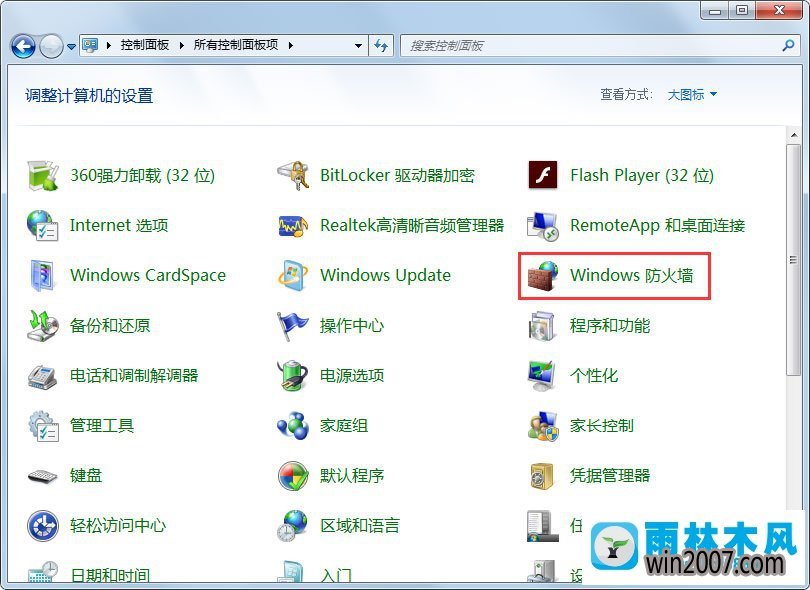The width and height of the screenshot is (810, 590).
Task: Open the Windows Update icon
Action: (293, 275)
